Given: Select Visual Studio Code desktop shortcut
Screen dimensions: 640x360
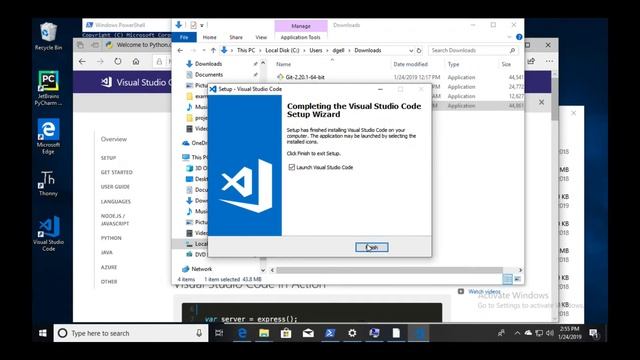Looking at the screenshot, I should coord(49,233).
